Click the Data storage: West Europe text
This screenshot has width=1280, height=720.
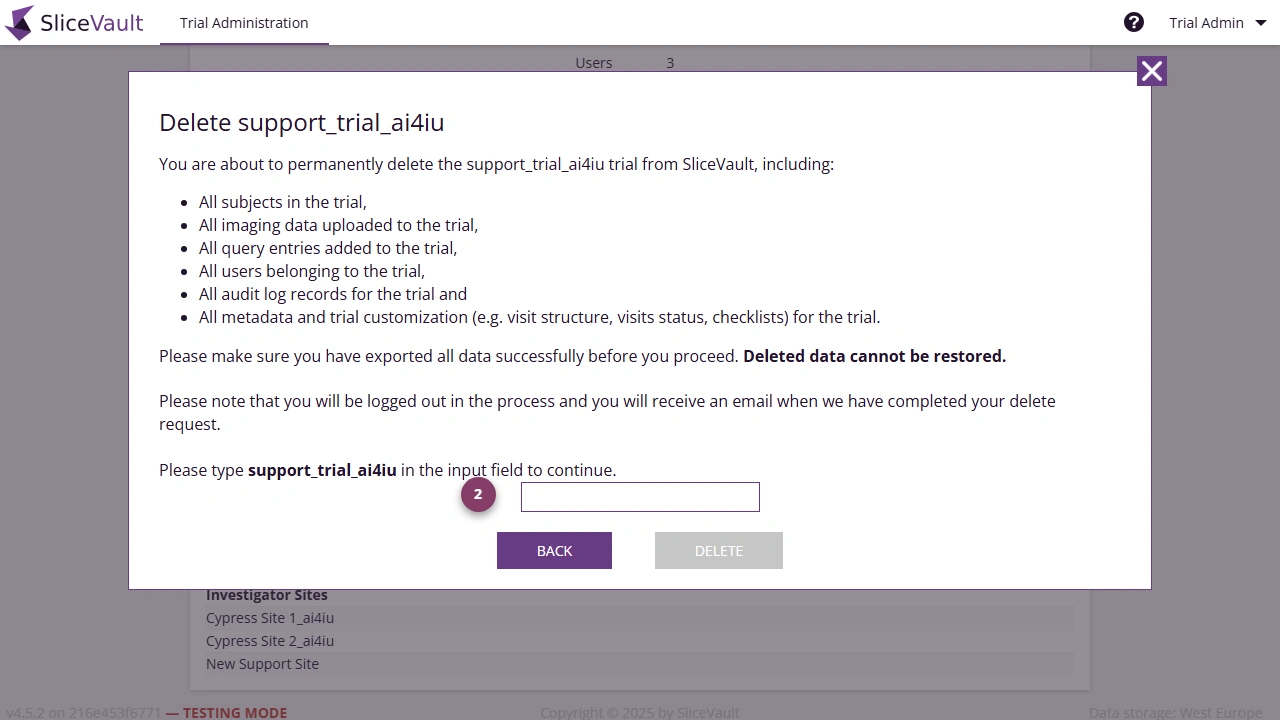[x=1175, y=713]
